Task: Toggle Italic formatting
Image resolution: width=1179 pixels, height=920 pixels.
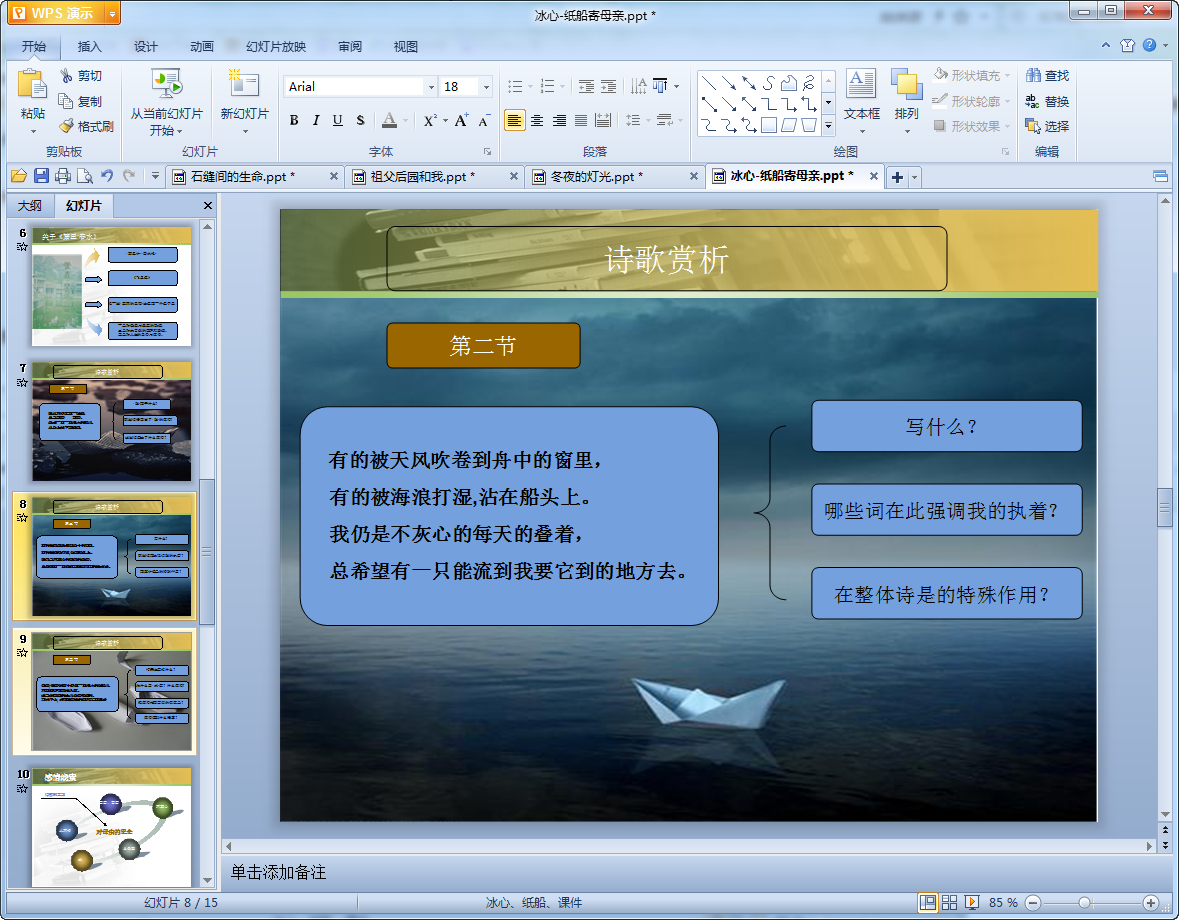Action: (316, 120)
